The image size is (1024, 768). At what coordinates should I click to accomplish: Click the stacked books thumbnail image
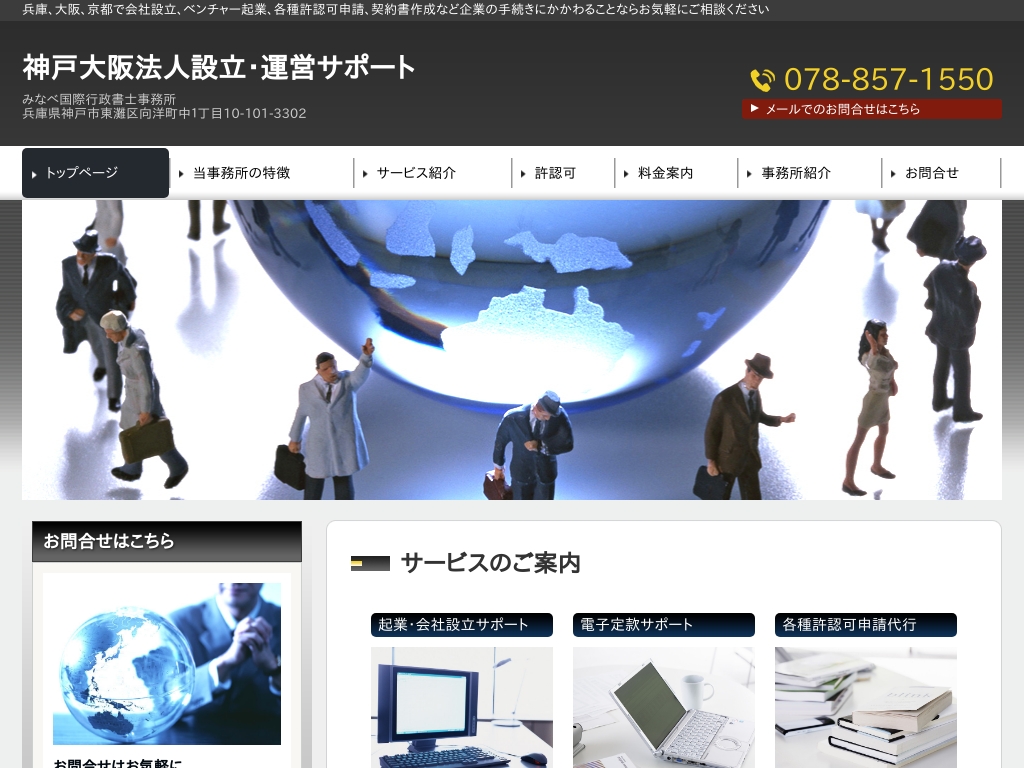(866, 706)
